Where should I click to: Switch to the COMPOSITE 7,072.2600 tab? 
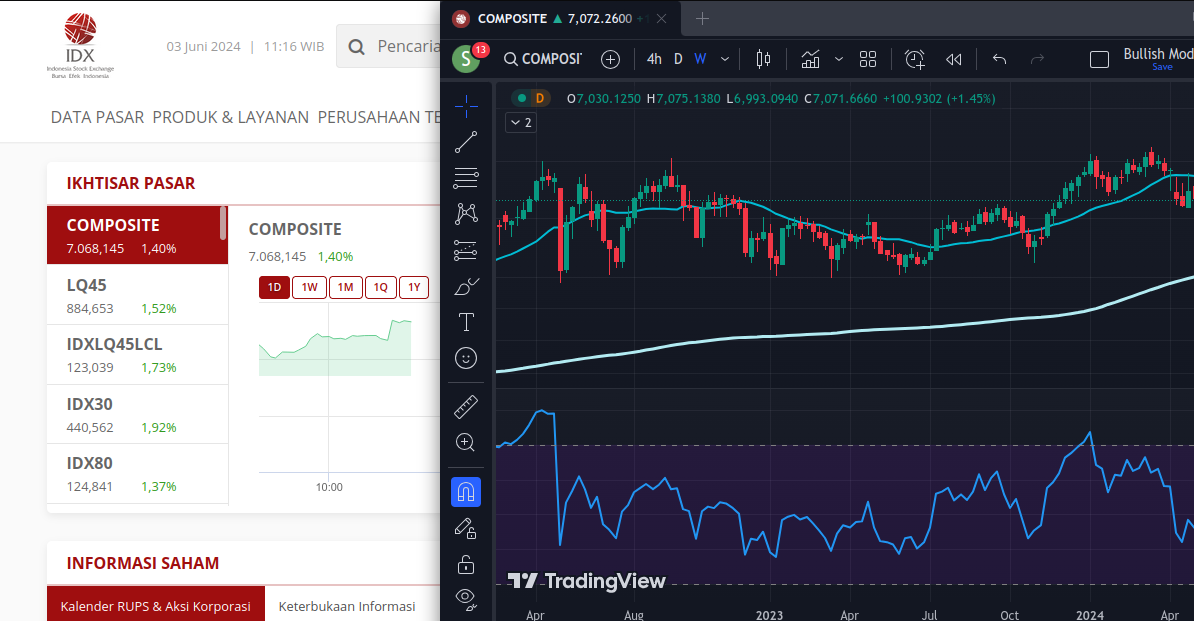(x=562, y=19)
